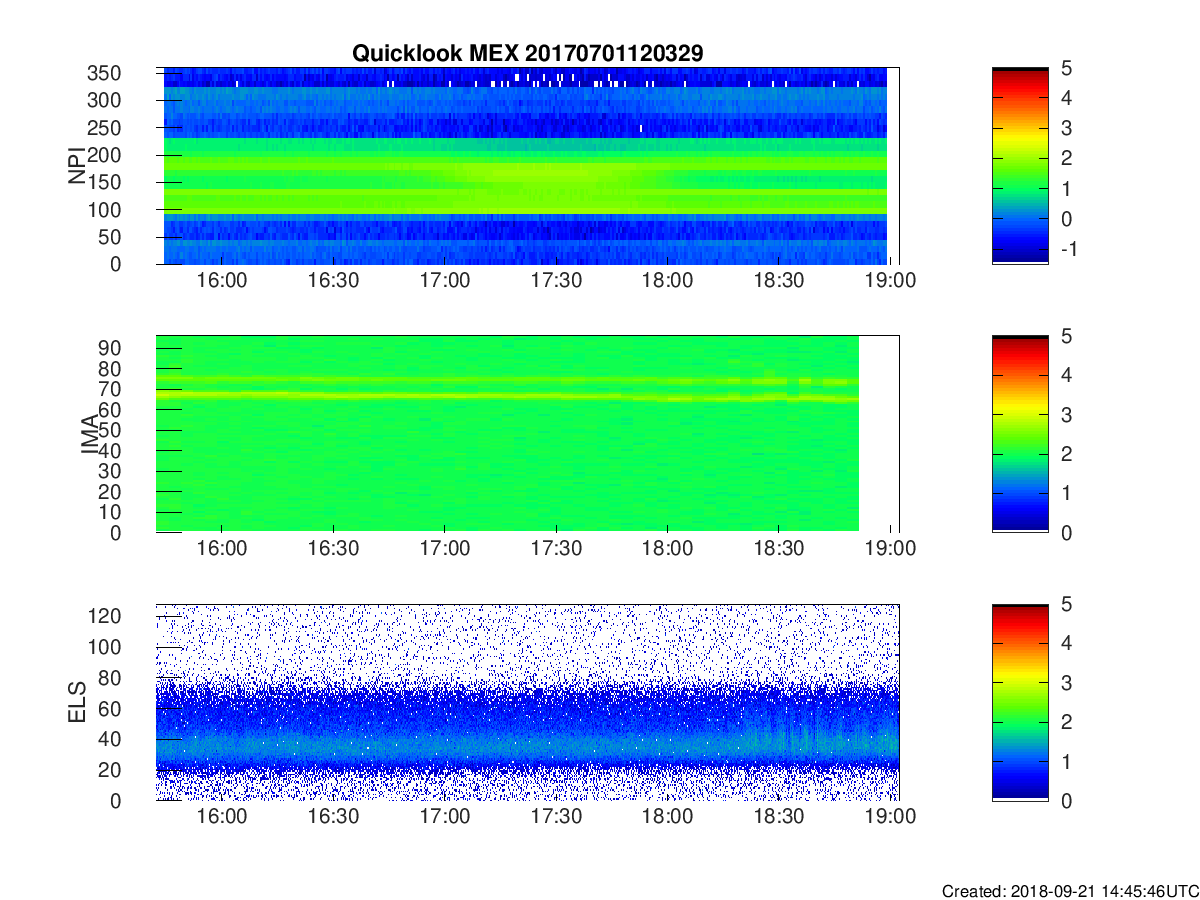
Task: Click the '16:00' time tick under NPI plot
Action: pyautogui.click(x=222, y=280)
